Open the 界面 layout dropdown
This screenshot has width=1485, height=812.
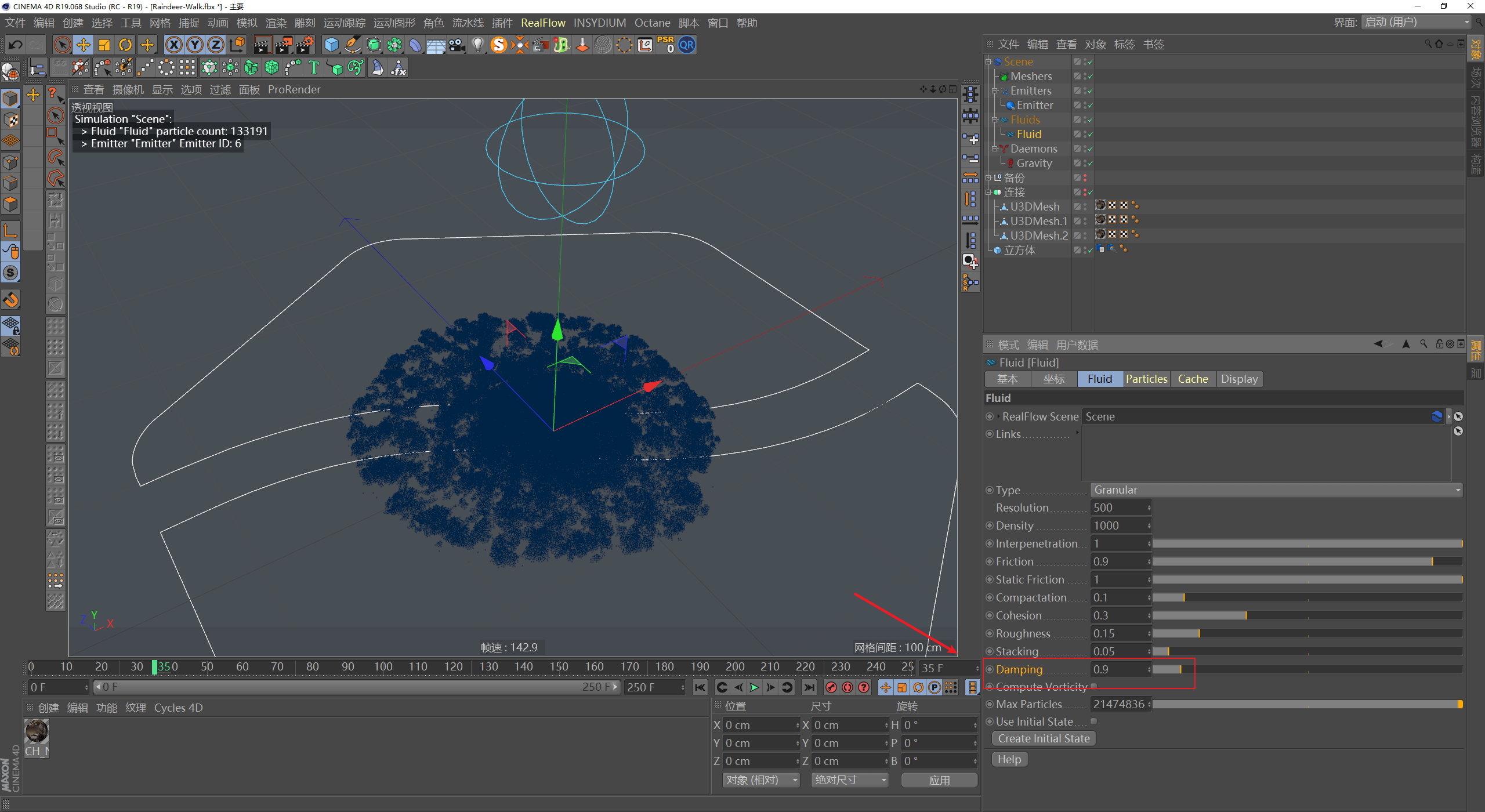click(x=1415, y=23)
